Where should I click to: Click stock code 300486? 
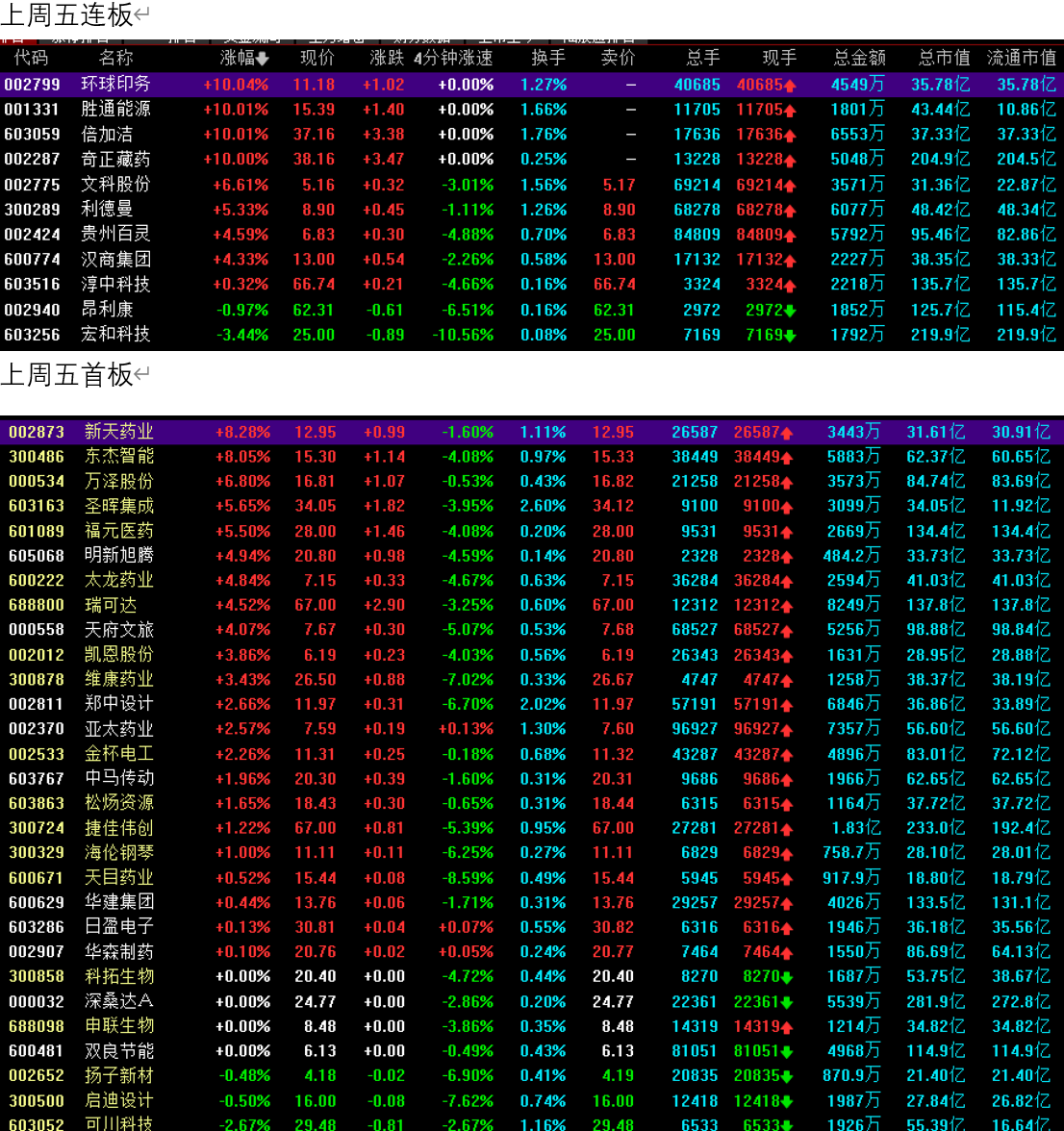point(36,457)
